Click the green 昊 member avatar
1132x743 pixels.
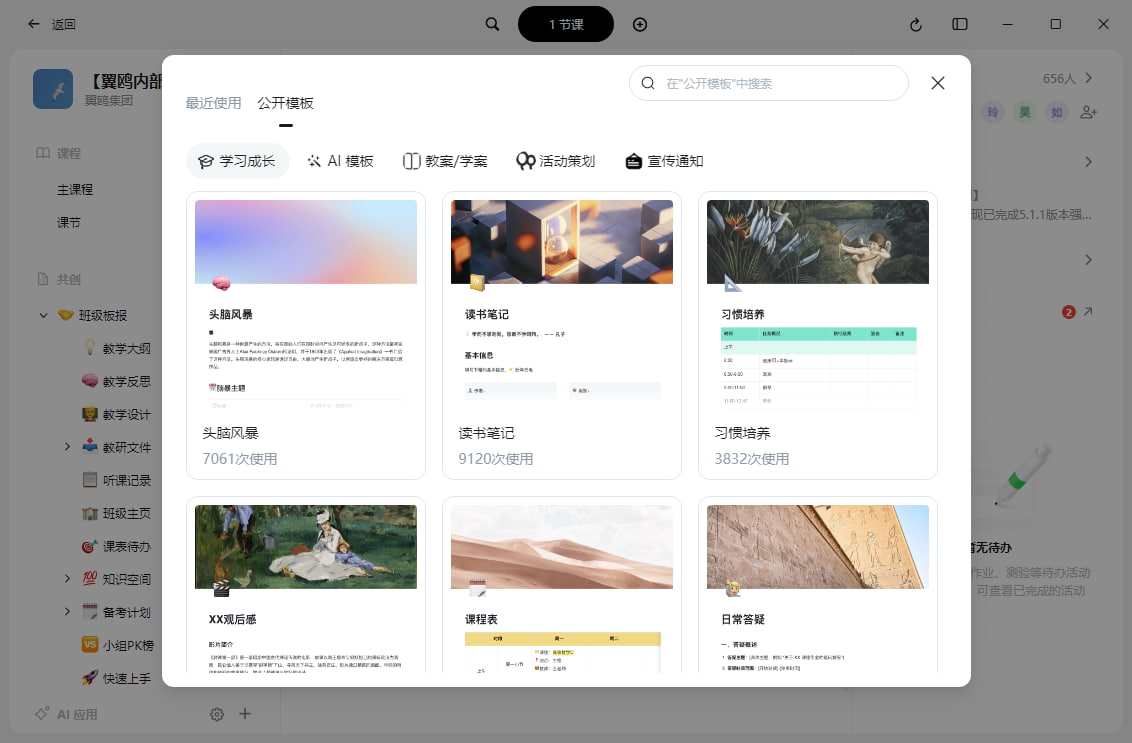[1024, 112]
